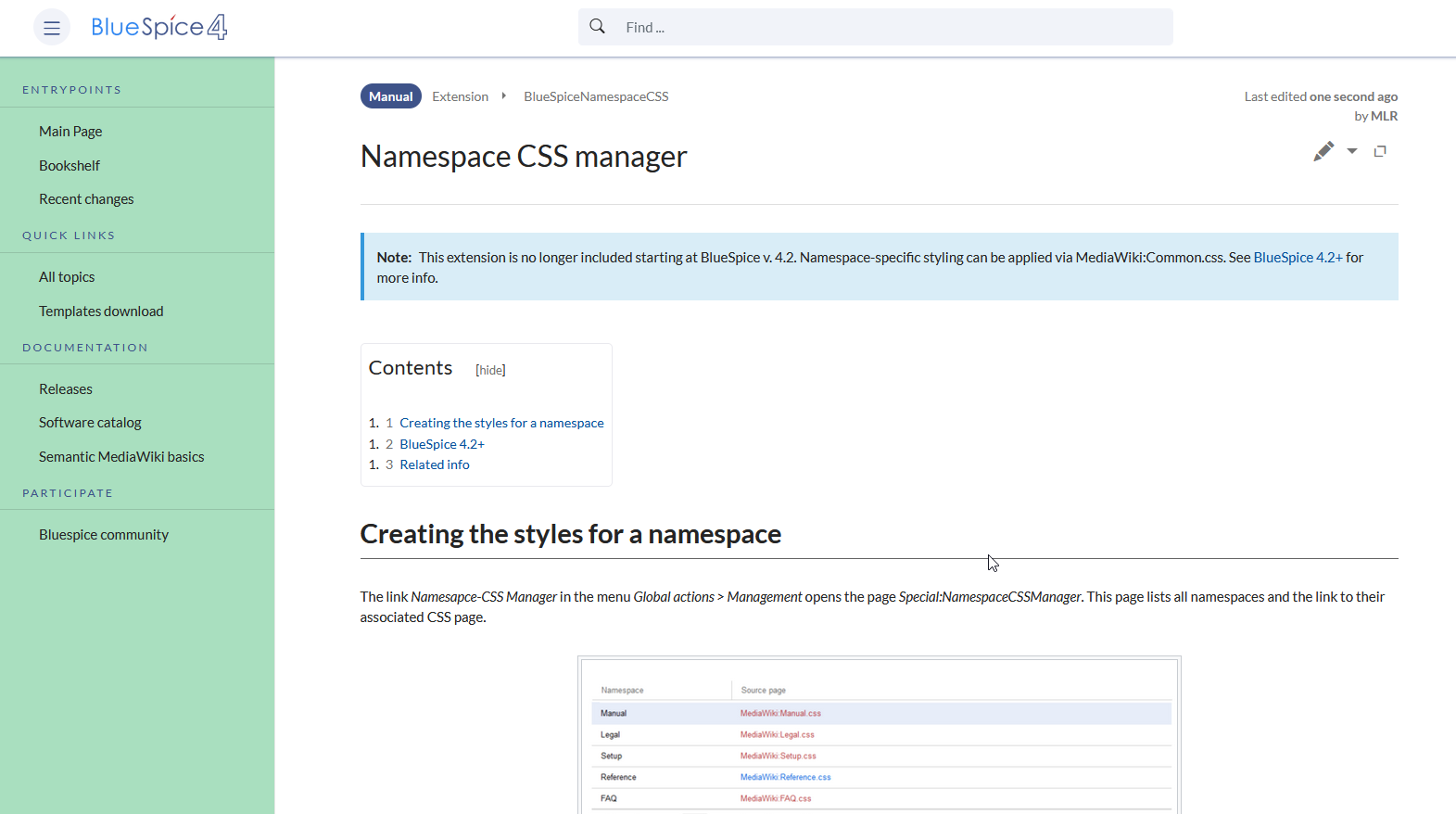Image resolution: width=1456 pixels, height=814 pixels.
Task: Click the Creating the styles heading
Action: click(x=571, y=534)
